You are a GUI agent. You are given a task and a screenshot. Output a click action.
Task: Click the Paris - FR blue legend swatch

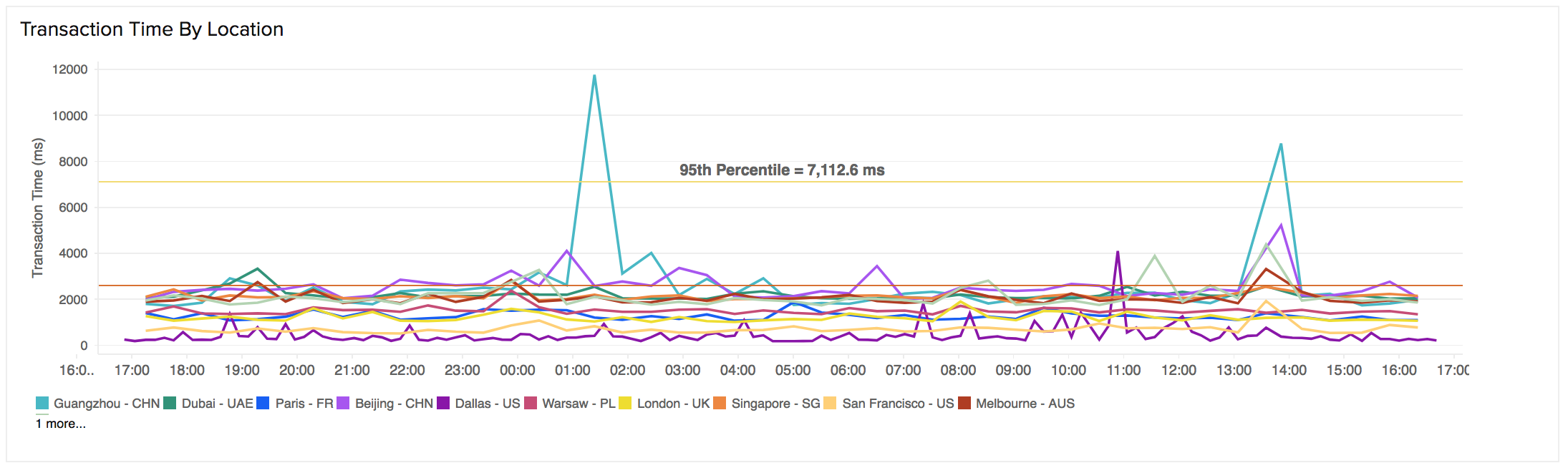263,404
